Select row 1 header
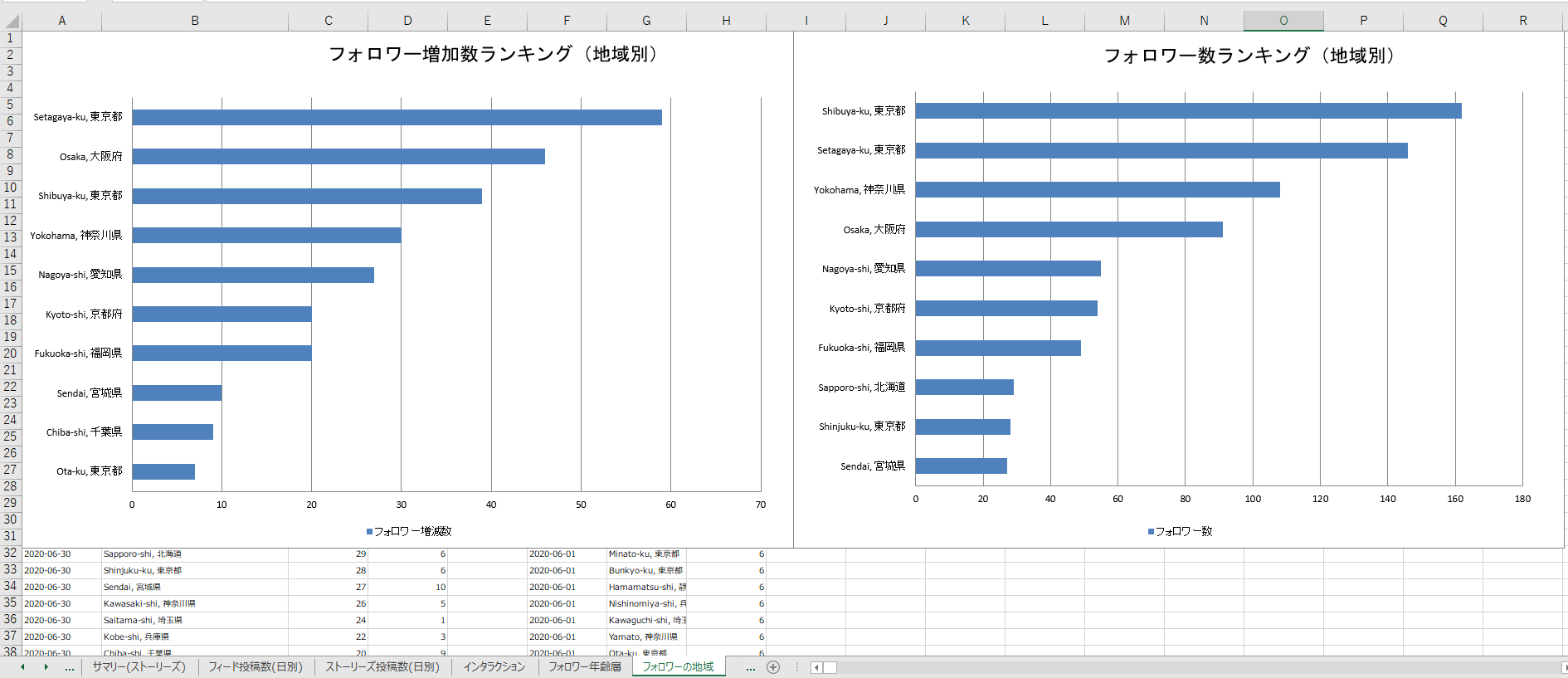This screenshot has width=1568, height=678. (x=11, y=38)
